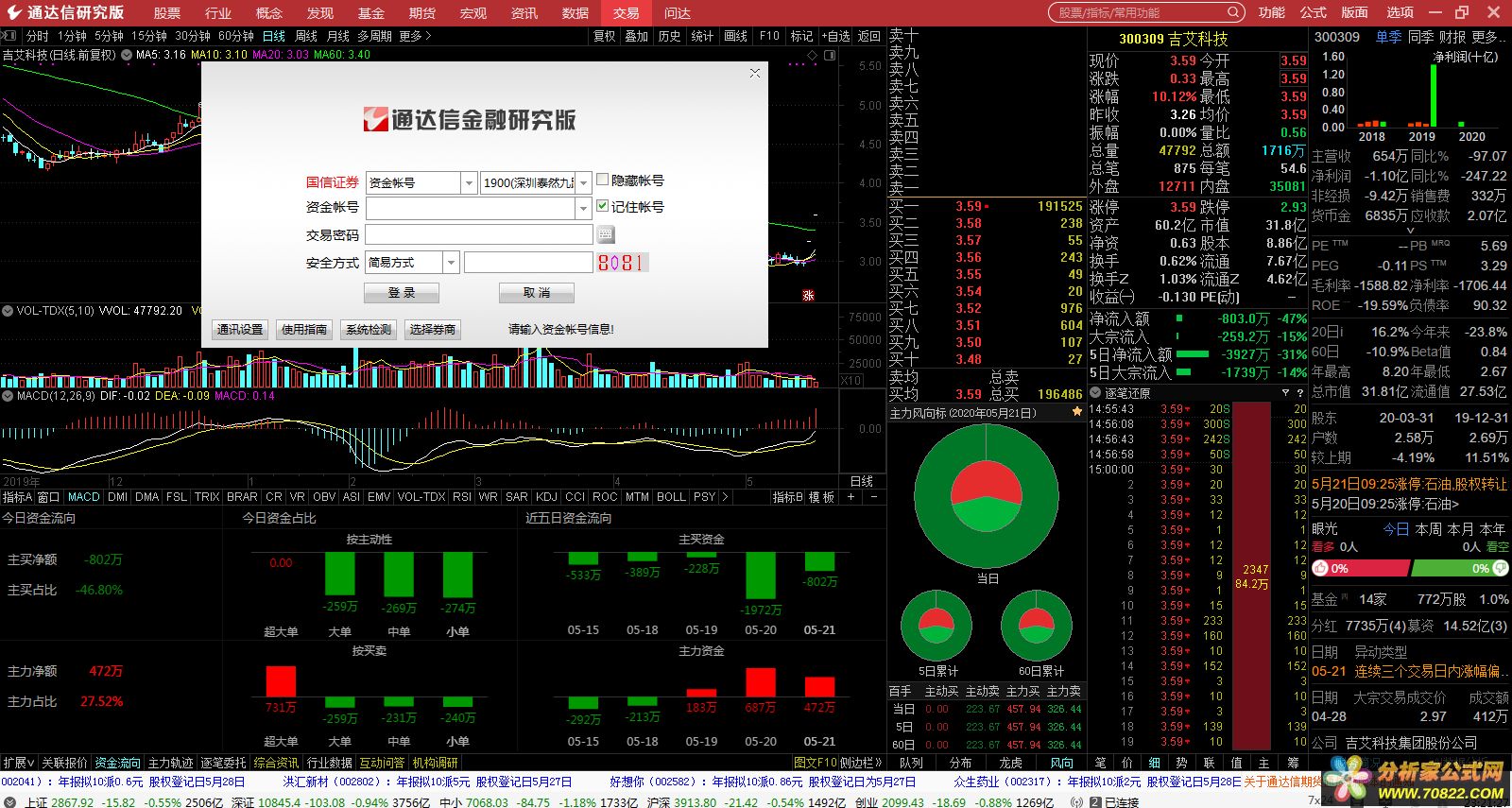Click the 通达信 logo in title bar
The height and width of the screenshot is (808, 1512).
click(x=12, y=12)
